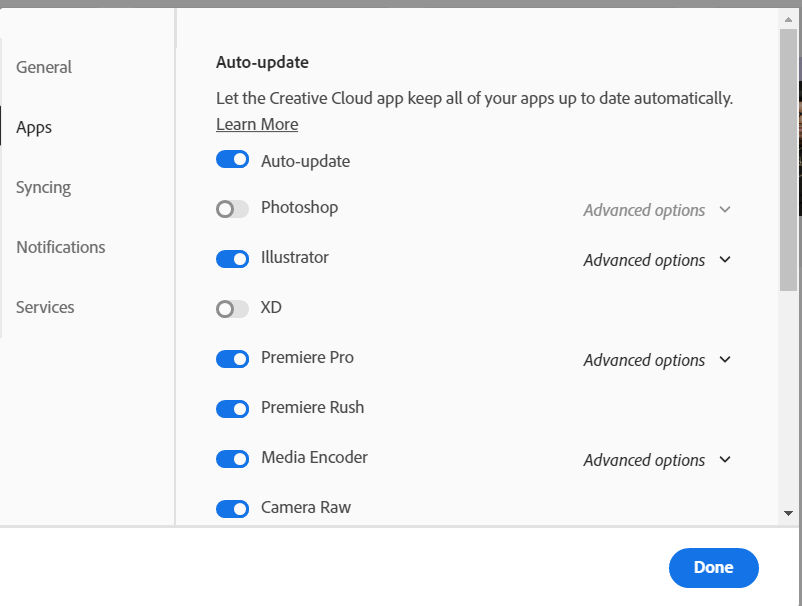
Task: Toggle the main Auto-update switch
Action: pyautogui.click(x=232, y=160)
